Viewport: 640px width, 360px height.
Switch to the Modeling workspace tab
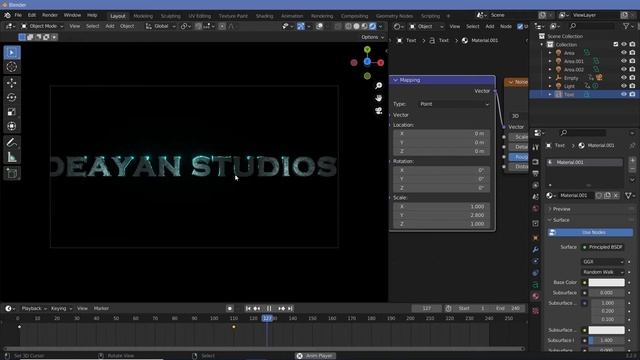[x=143, y=16]
